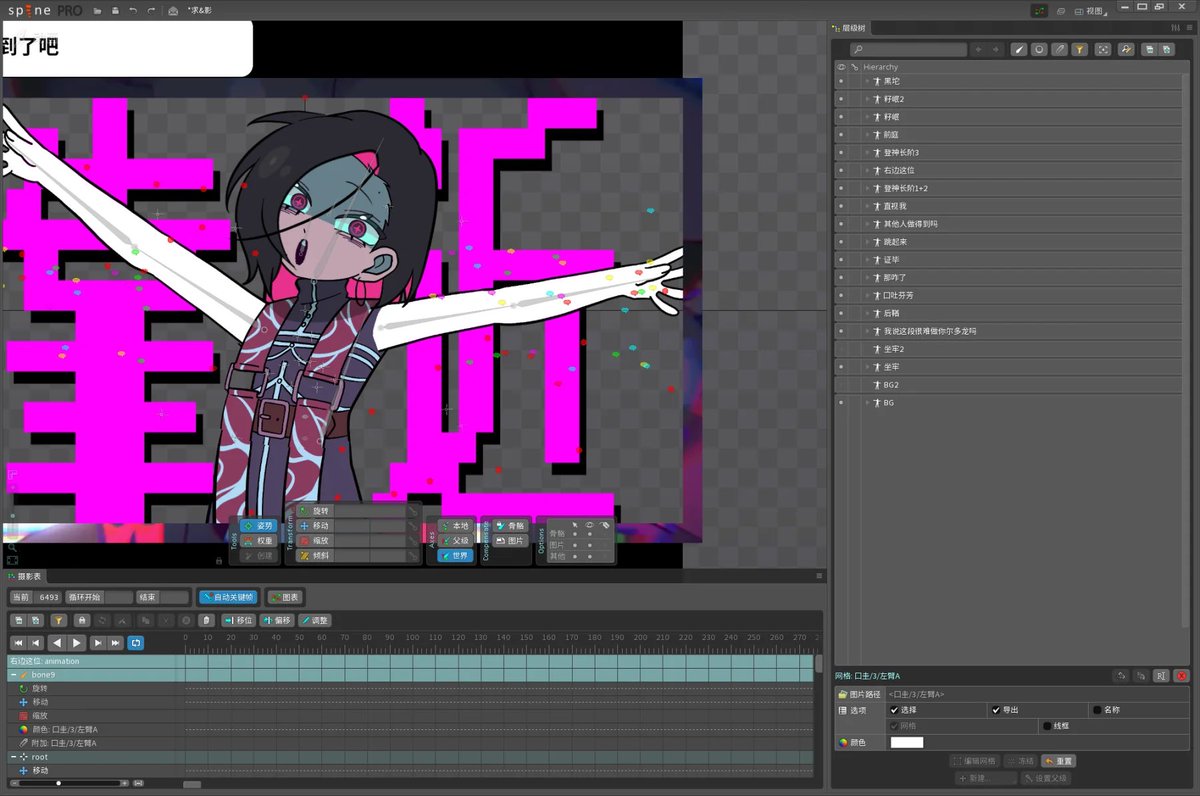Select the 权重 weights tool
Viewport: 1200px width, 796px height.
(258, 541)
